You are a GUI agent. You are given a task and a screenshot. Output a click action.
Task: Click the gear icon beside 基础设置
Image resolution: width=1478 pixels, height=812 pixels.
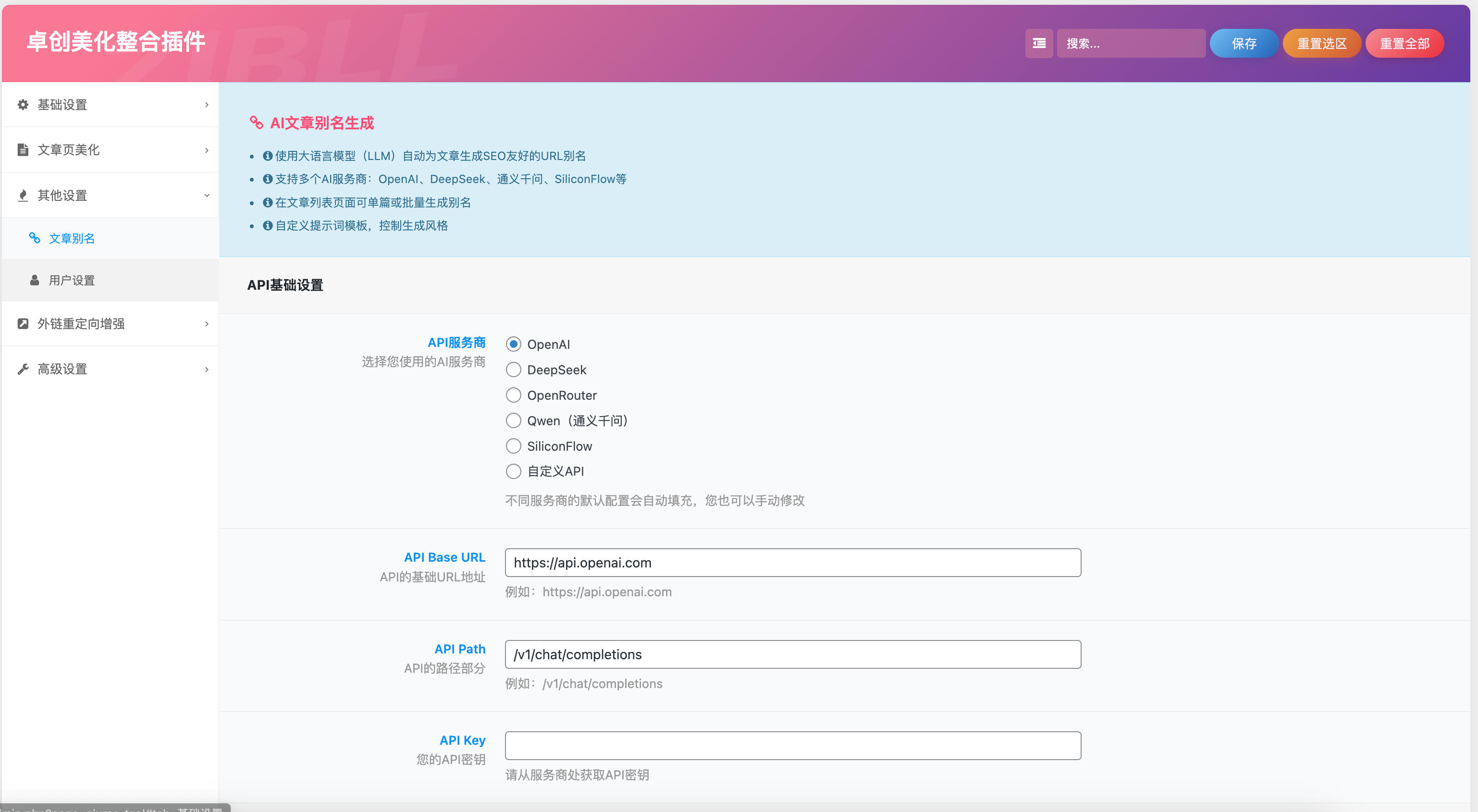coord(23,104)
